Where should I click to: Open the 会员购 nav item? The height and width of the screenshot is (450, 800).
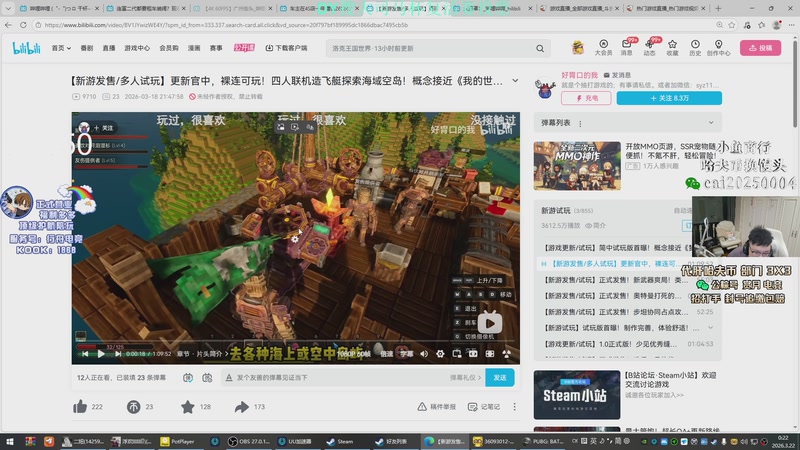[x=168, y=48]
